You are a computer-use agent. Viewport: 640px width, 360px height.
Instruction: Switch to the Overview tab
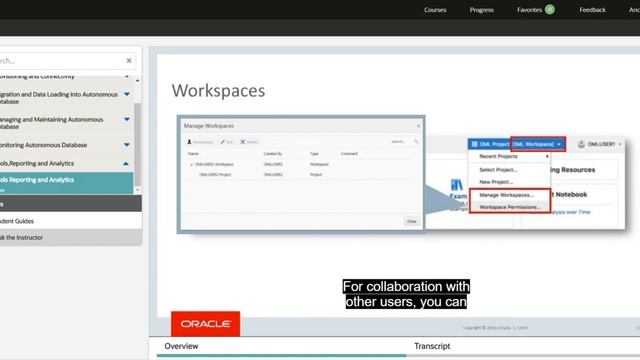[x=181, y=346]
